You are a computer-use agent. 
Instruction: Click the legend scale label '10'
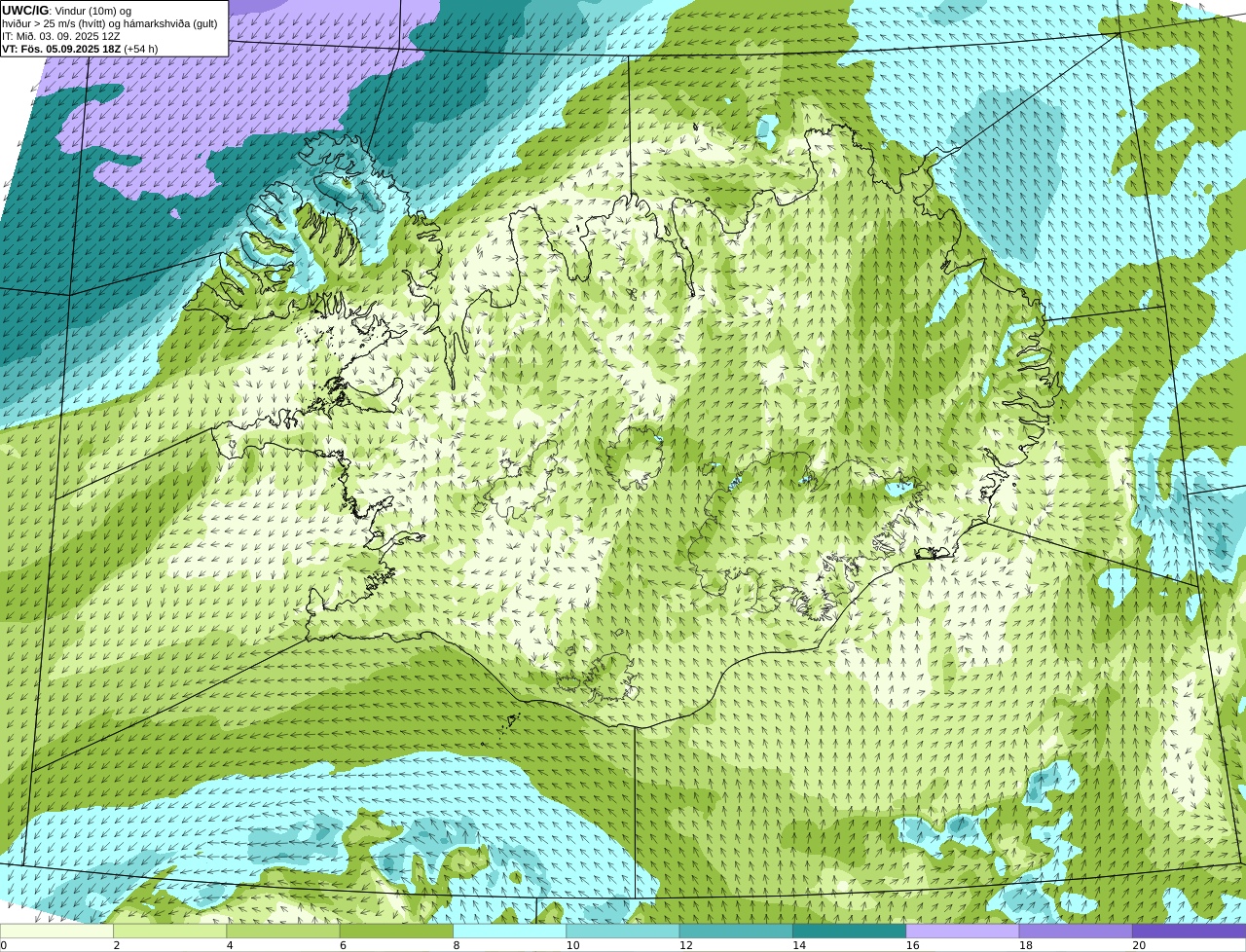click(x=572, y=945)
